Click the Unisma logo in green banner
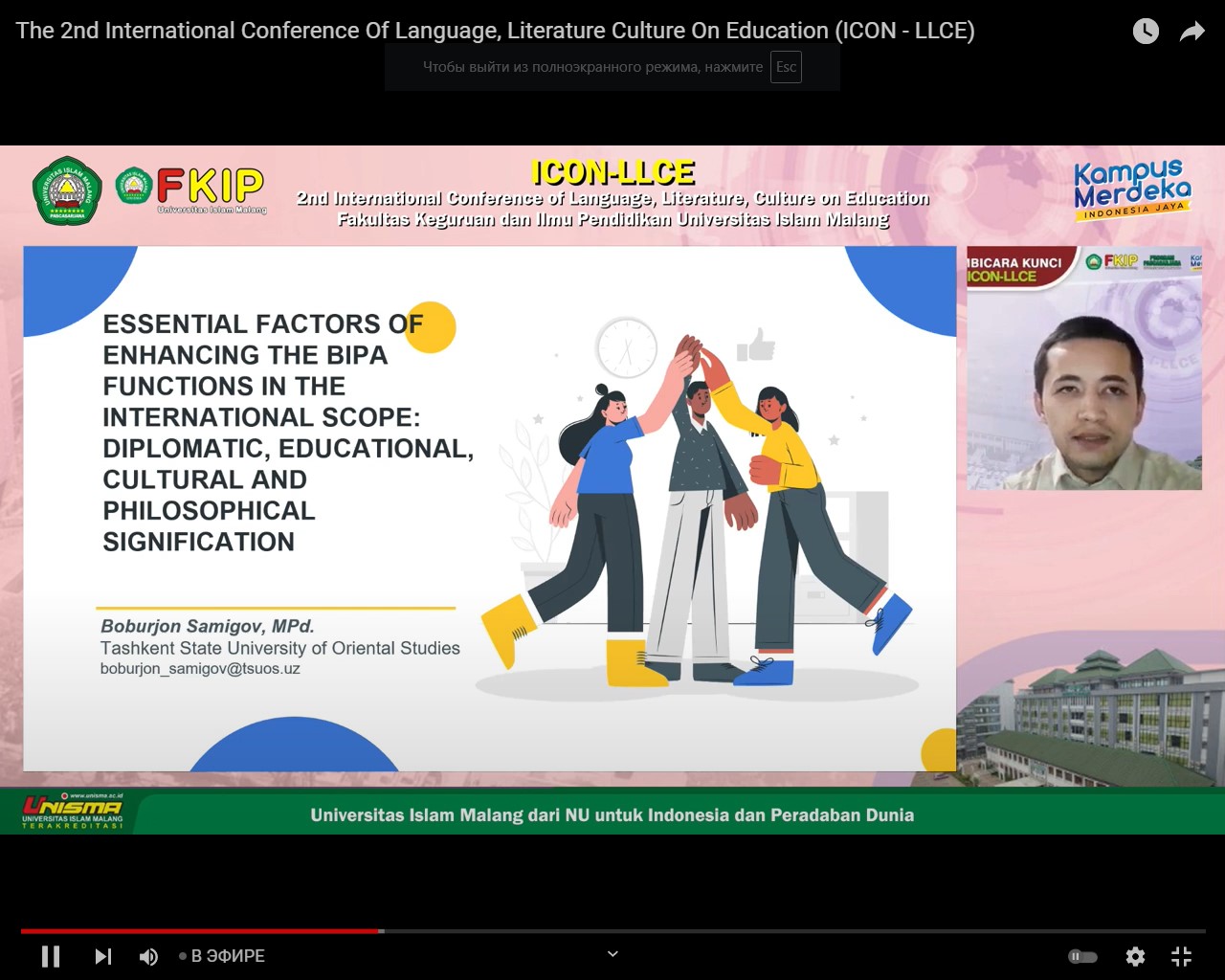Viewport: 1225px width, 980px height. [x=73, y=811]
